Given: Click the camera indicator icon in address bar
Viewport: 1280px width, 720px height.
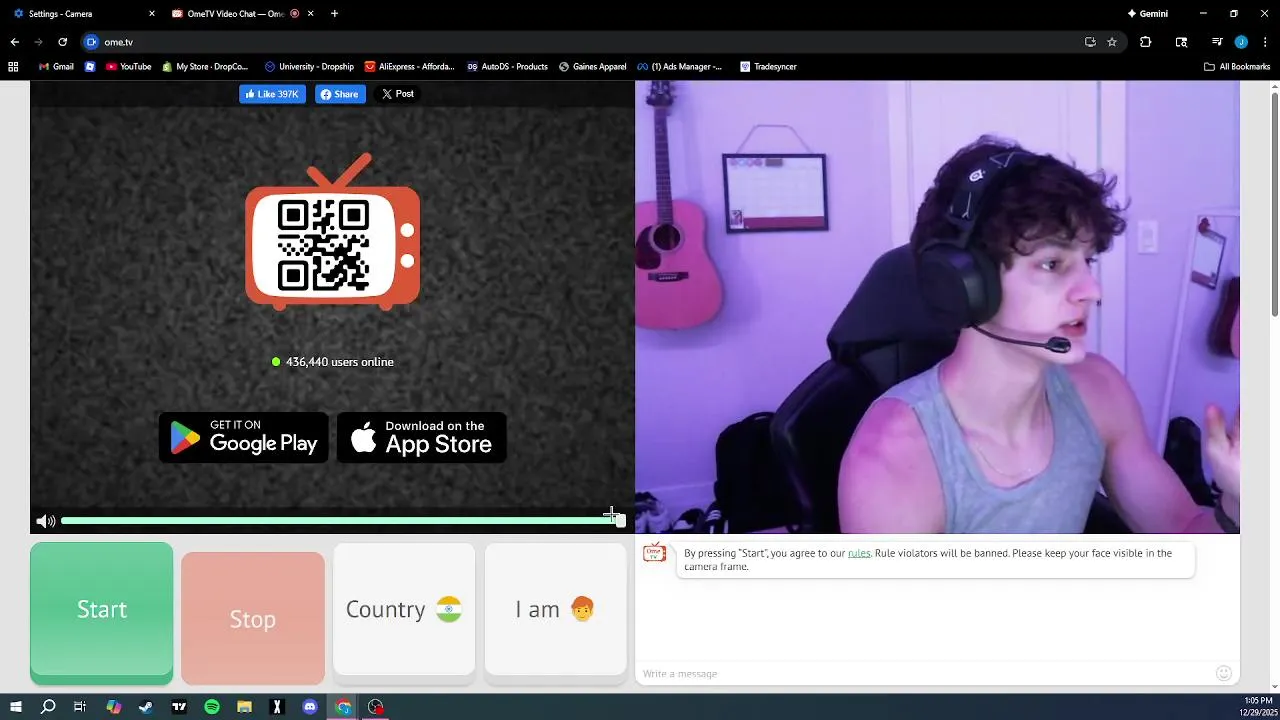Looking at the screenshot, I should click(x=92, y=42).
